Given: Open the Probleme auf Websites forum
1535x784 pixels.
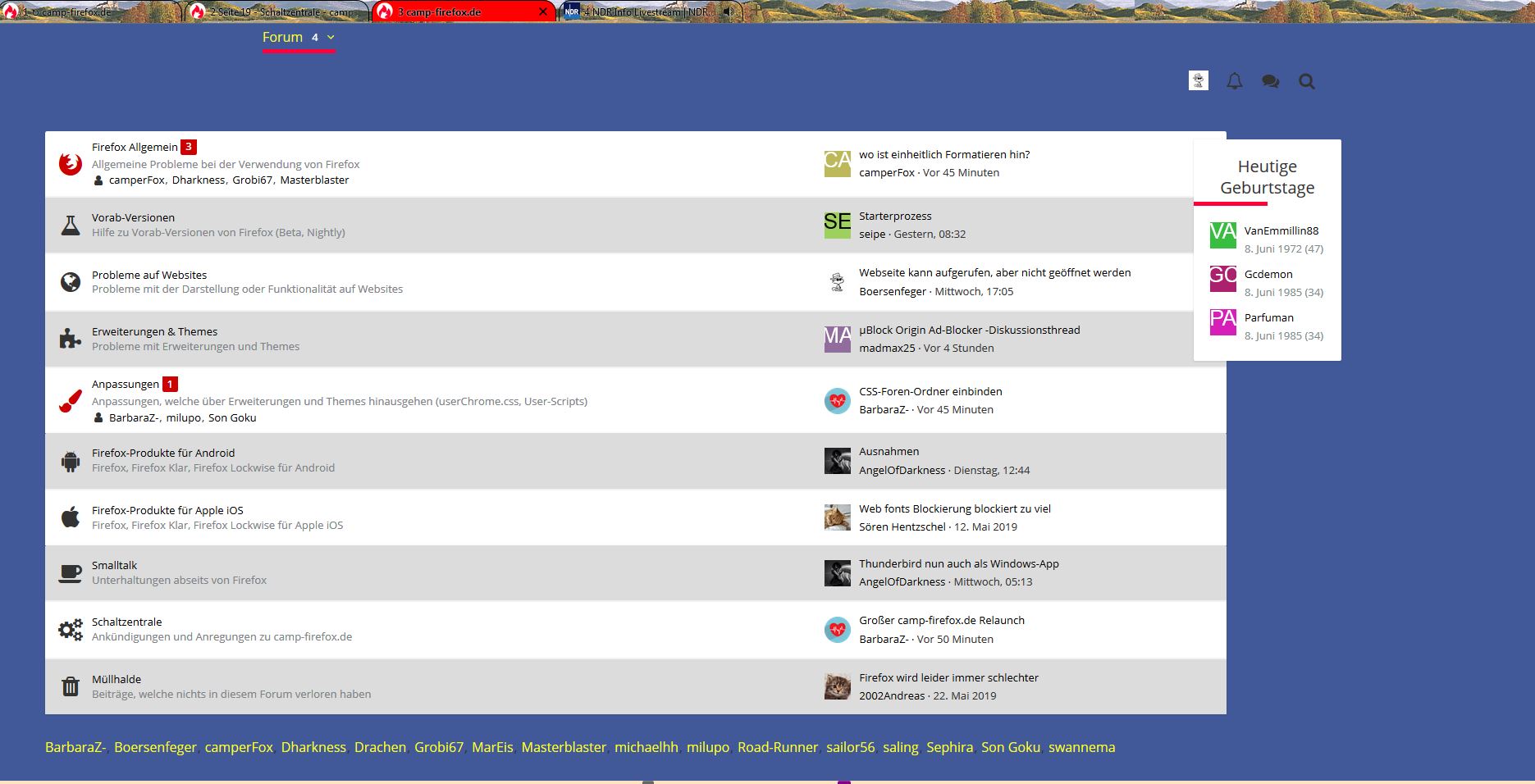Looking at the screenshot, I should coord(149,275).
